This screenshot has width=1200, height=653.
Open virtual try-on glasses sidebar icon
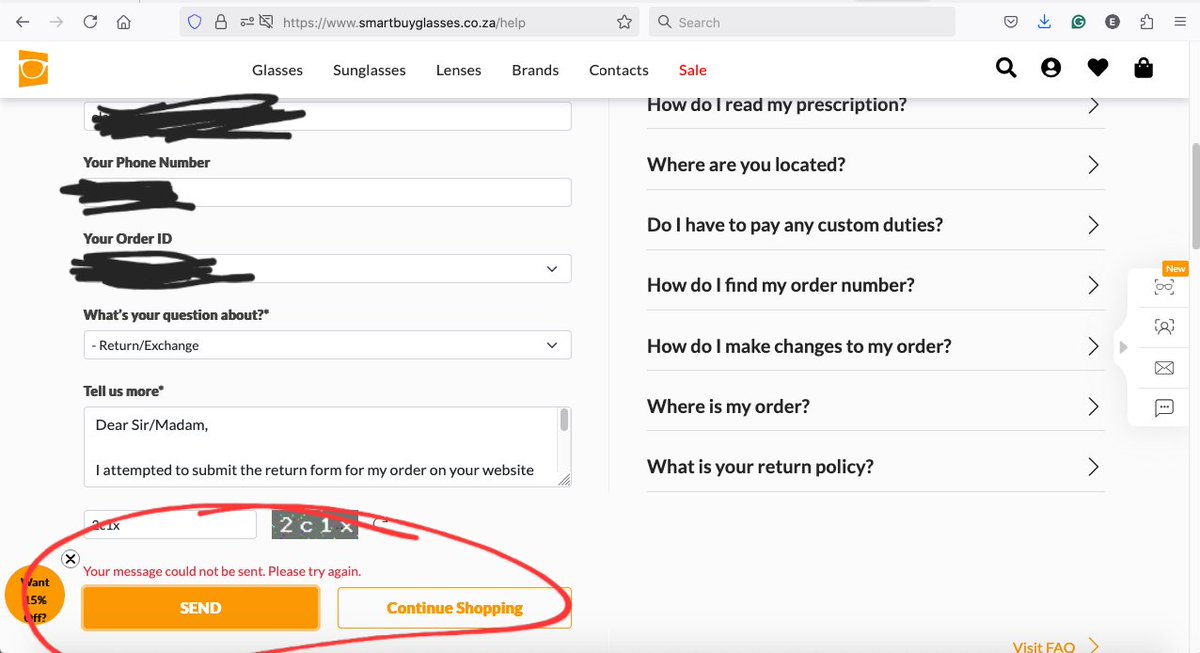[x=1164, y=287]
